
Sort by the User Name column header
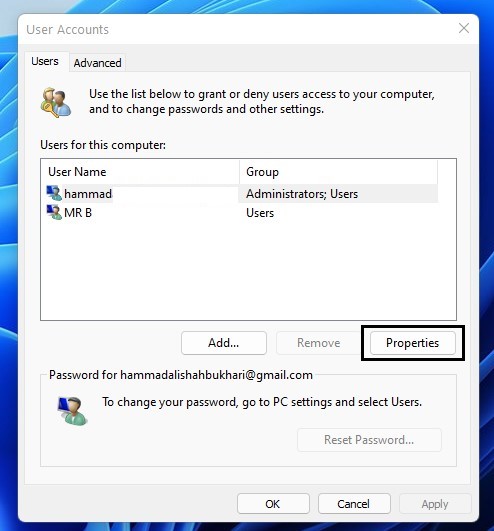[140, 172]
